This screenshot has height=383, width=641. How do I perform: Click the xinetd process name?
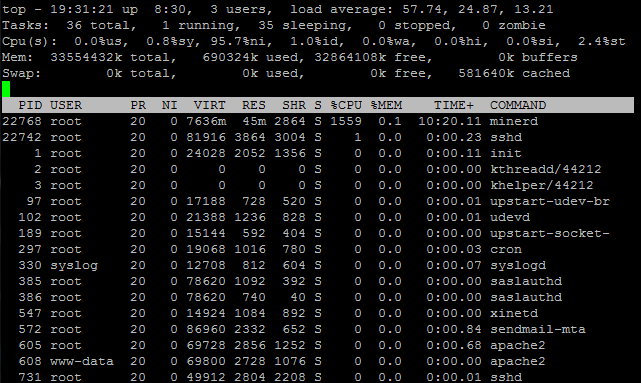coord(514,314)
